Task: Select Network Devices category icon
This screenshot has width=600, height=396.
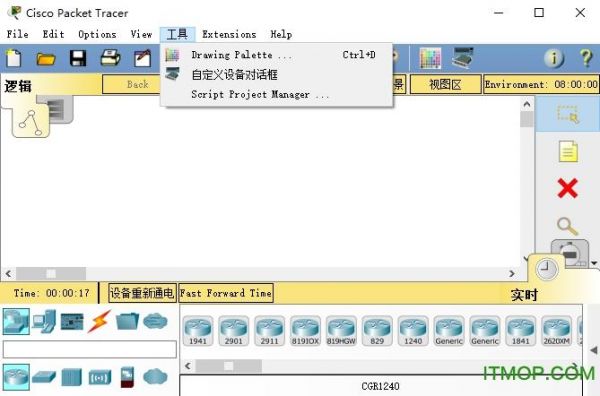Action: [x=16, y=321]
